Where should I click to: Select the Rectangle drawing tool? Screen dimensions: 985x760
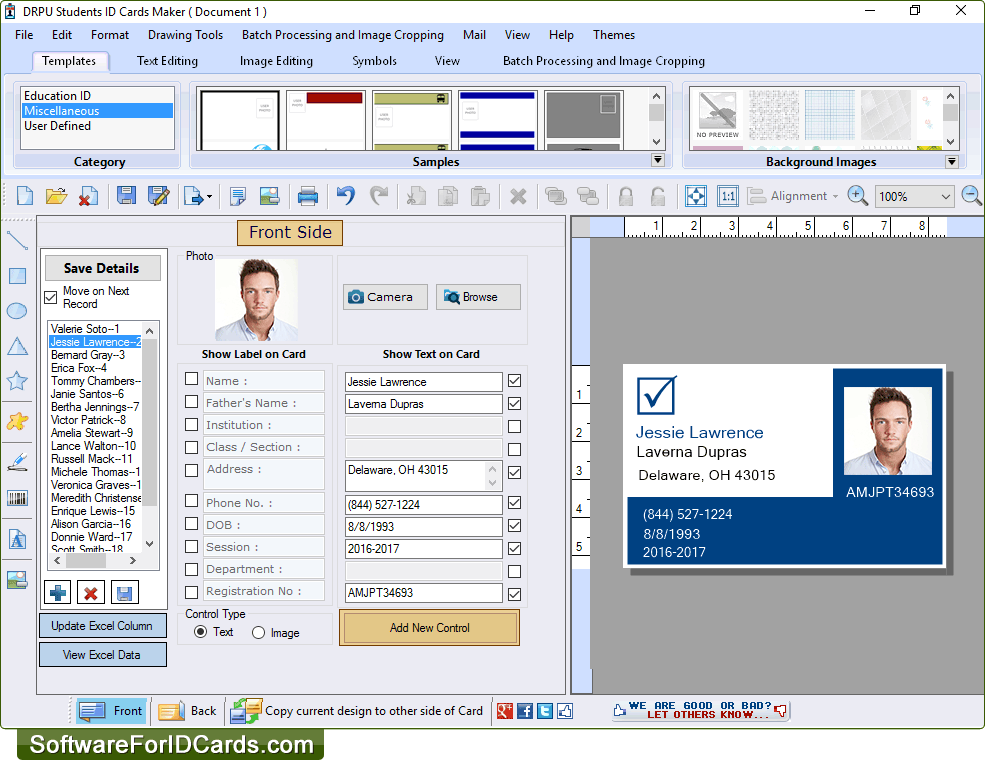click(17, 276)
